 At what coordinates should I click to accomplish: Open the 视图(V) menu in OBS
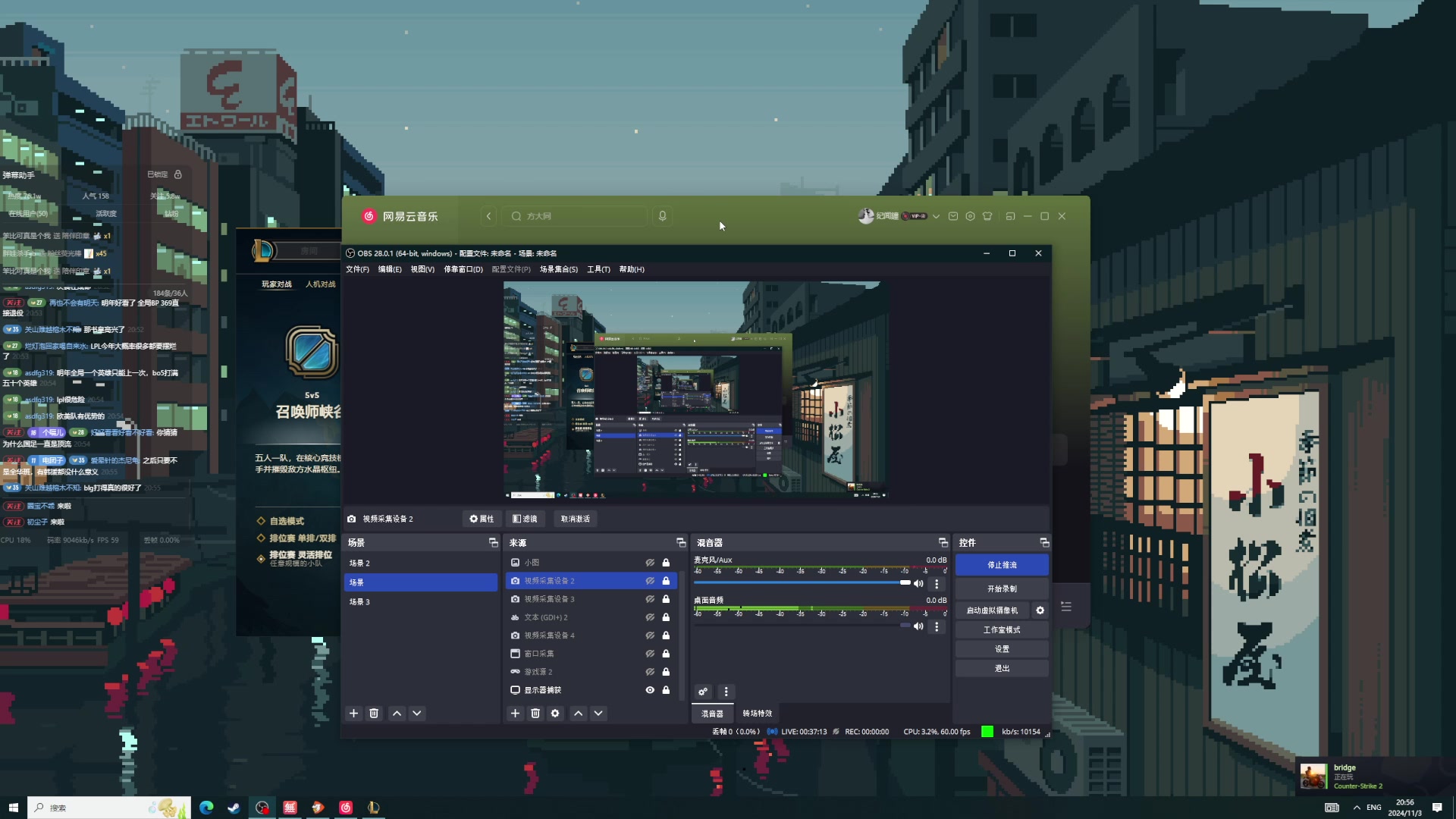point(422,269)
